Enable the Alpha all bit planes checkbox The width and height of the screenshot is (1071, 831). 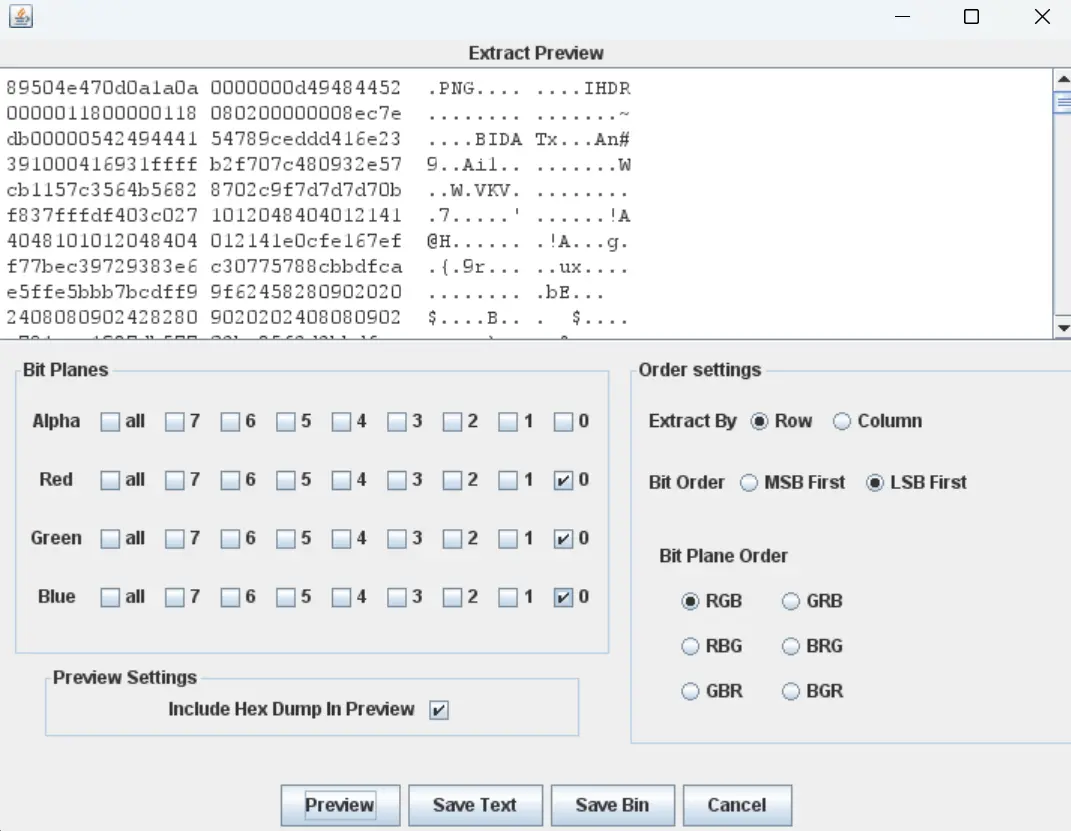pyautogui.click(x=110, y=422)
